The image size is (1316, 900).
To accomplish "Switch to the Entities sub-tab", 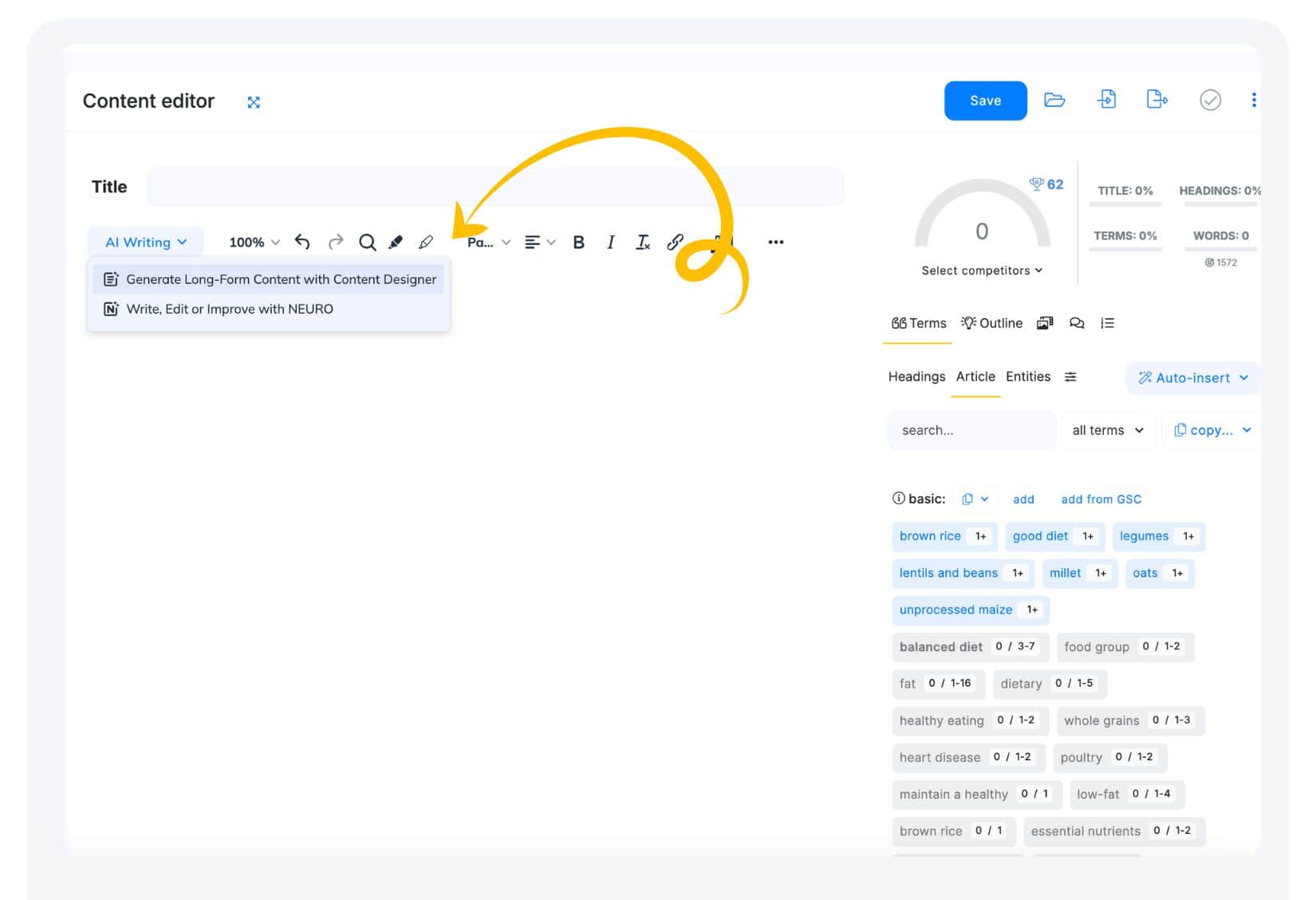I will [x=1028, y=377].
